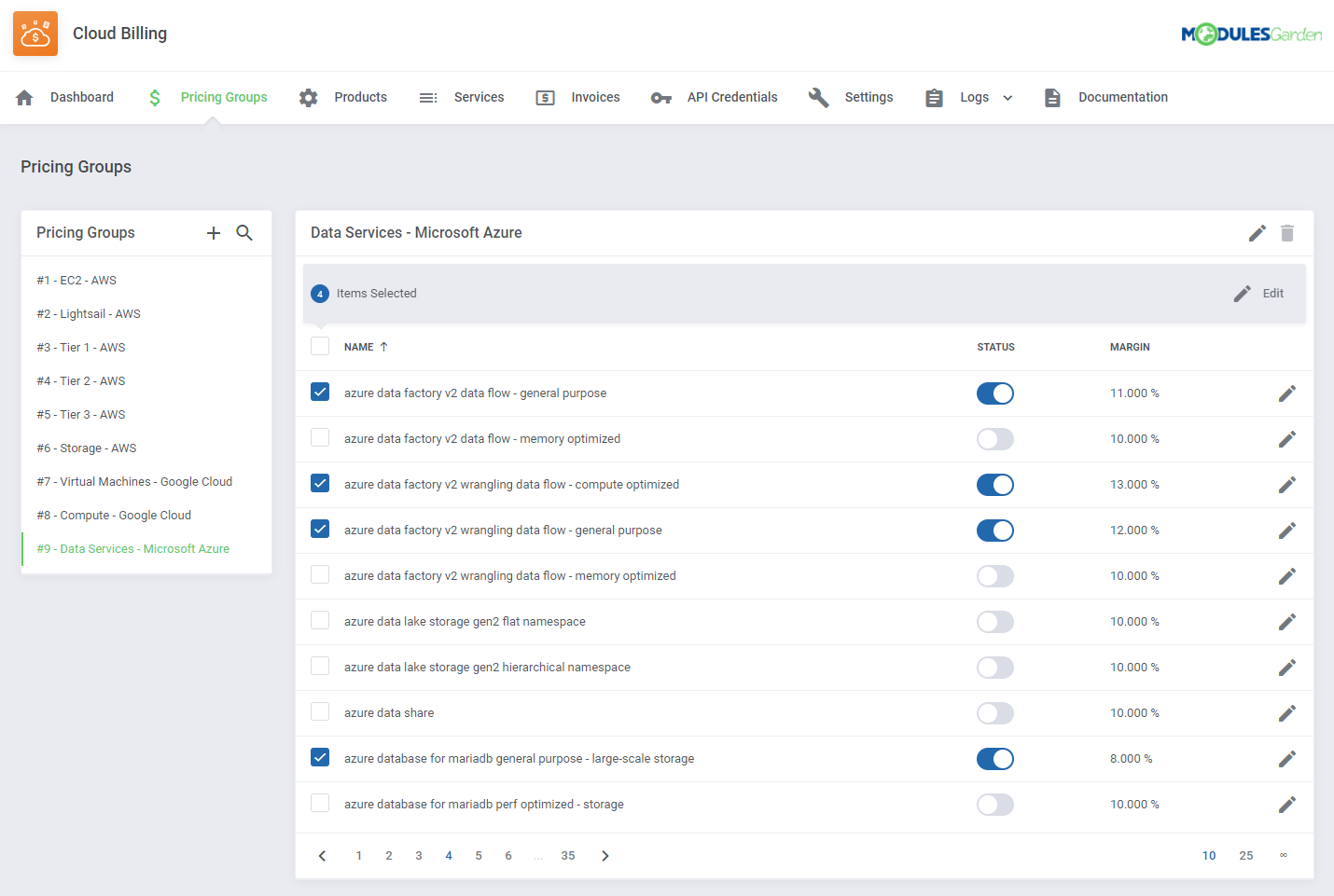Image resolution: width=1334 pixels, height=896 pixels.
Task: Edit the mariadb perf optimized storage row
Action: tap(1287, 805)
